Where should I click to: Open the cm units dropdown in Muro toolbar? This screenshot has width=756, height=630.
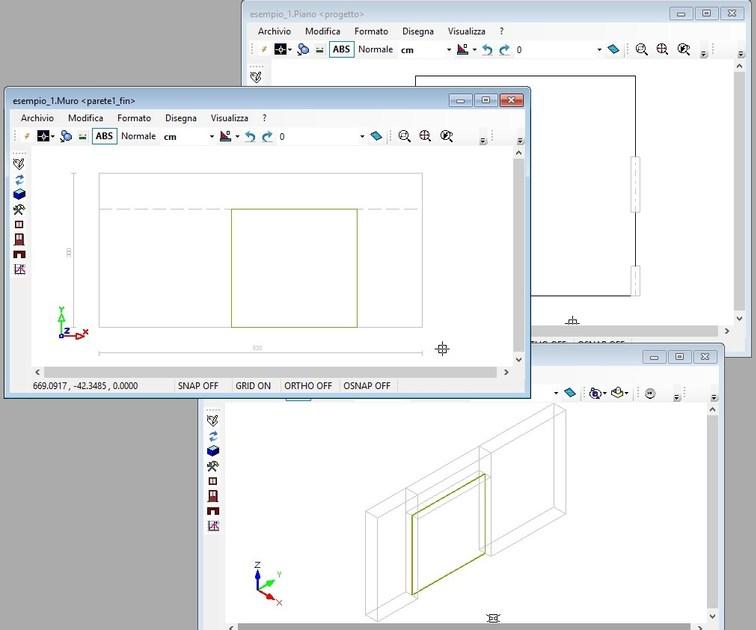coord(211,136)
